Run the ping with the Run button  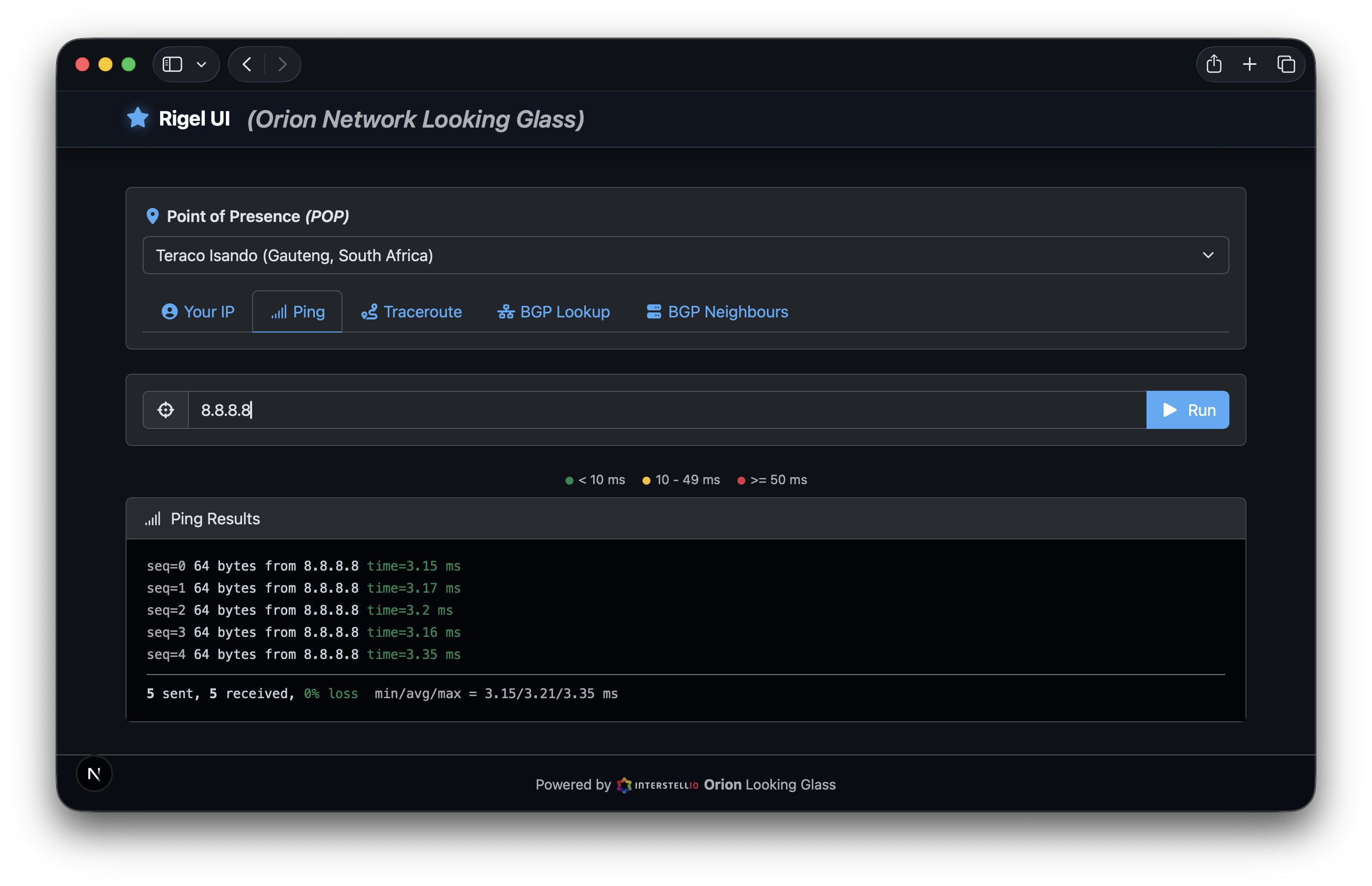(x=1188, y=410)
